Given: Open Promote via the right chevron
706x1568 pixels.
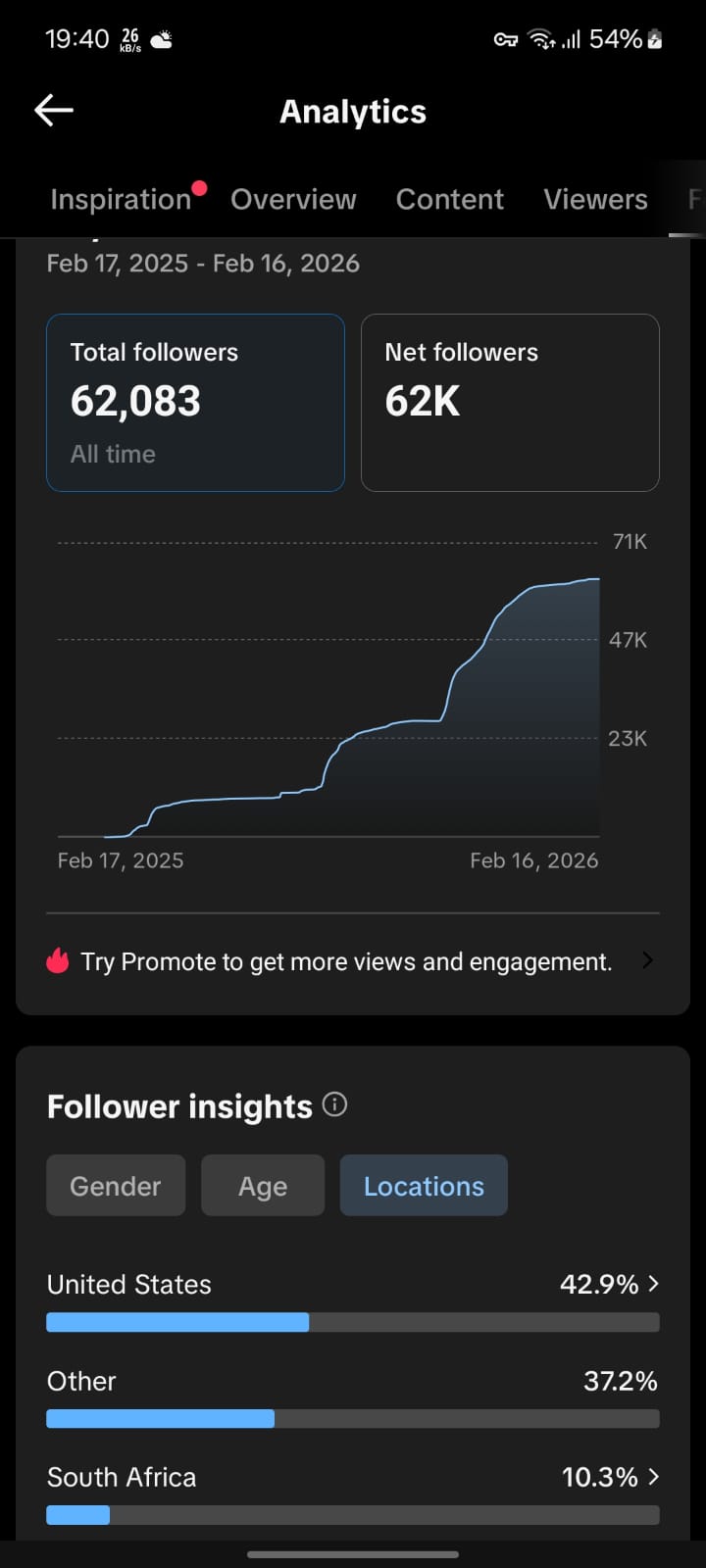Looking at the screenshot, I should coord(647,960).
